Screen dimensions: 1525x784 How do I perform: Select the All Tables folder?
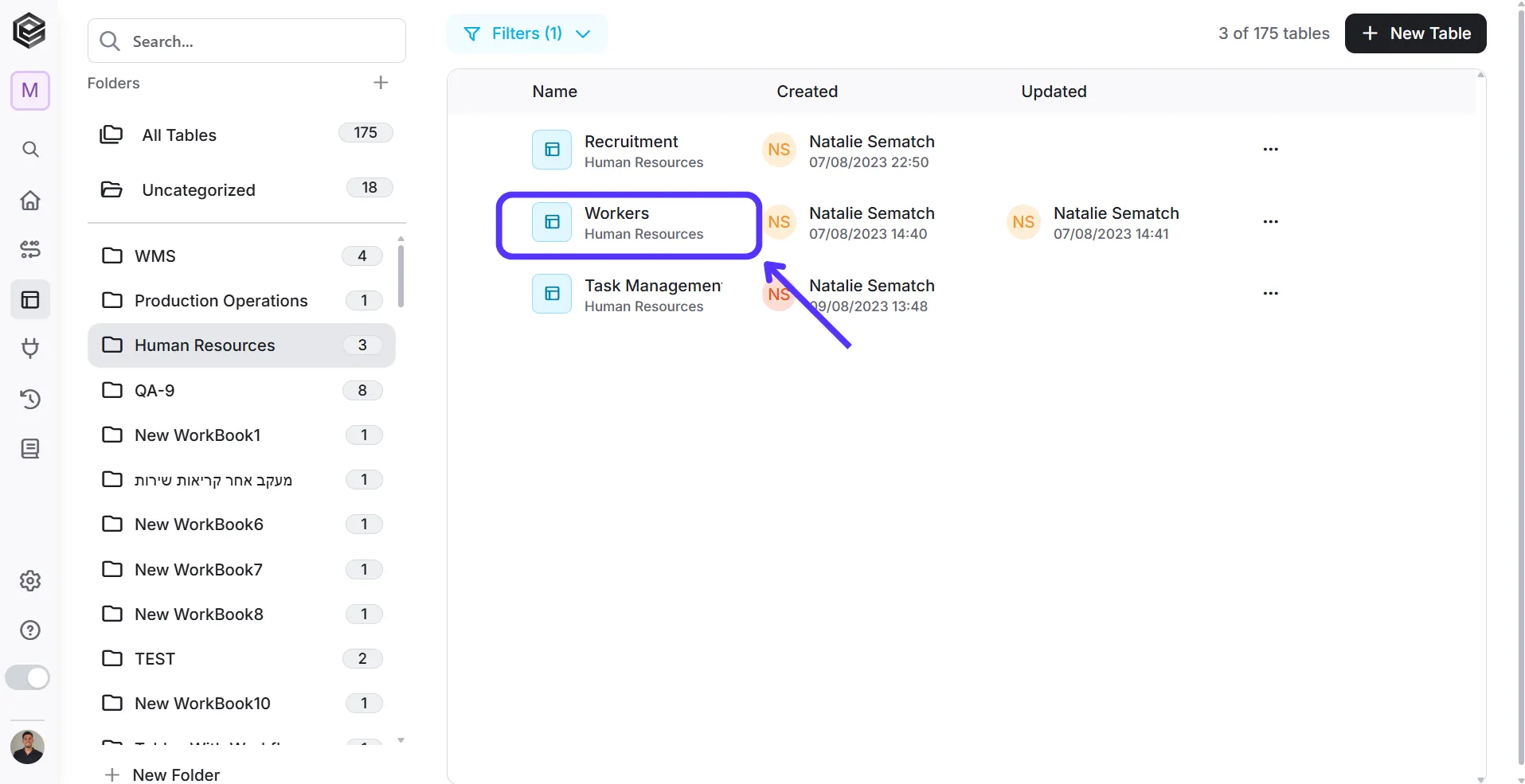[246, 135]
